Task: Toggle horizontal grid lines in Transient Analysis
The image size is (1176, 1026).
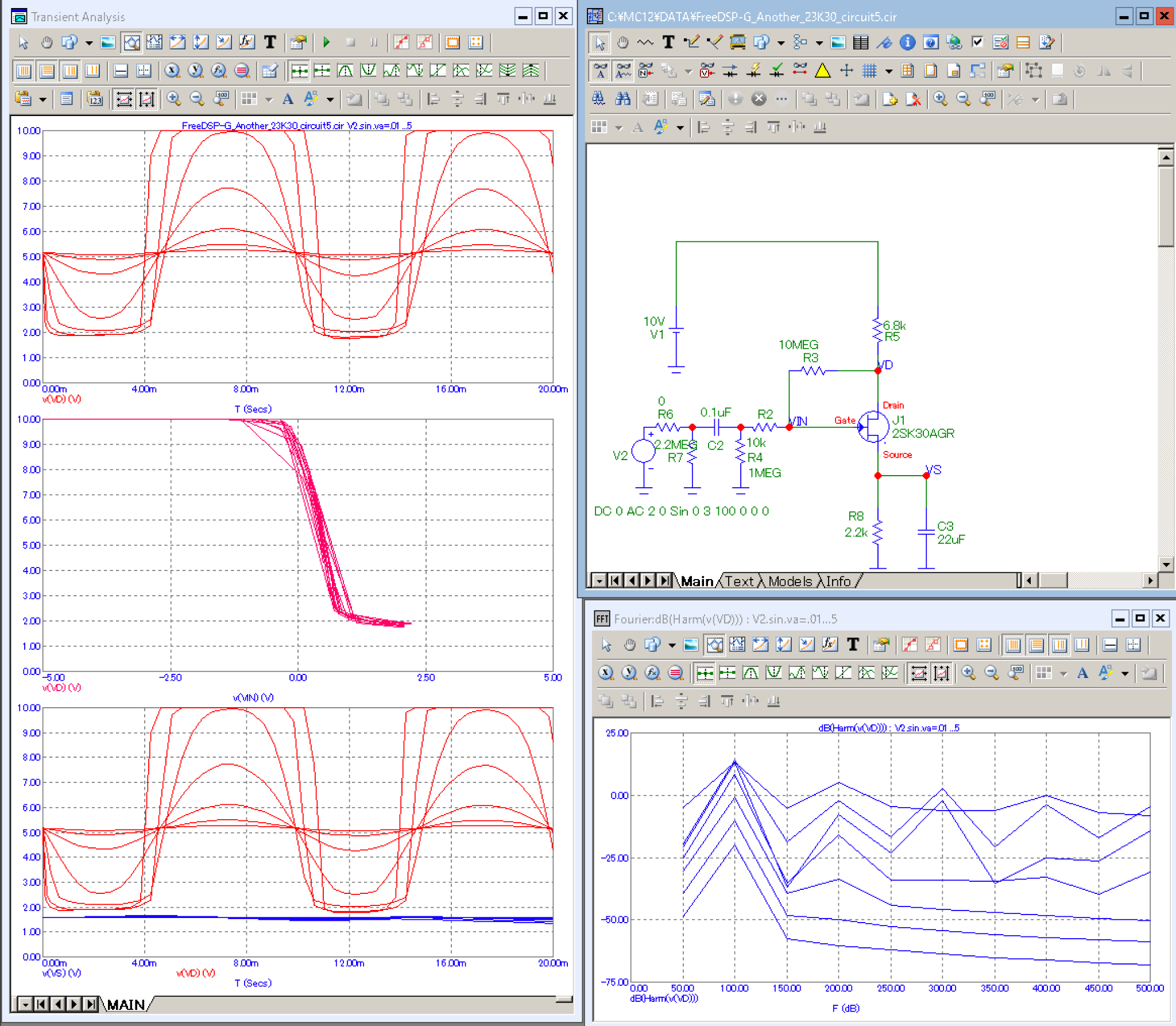Action: click(47, 71)
